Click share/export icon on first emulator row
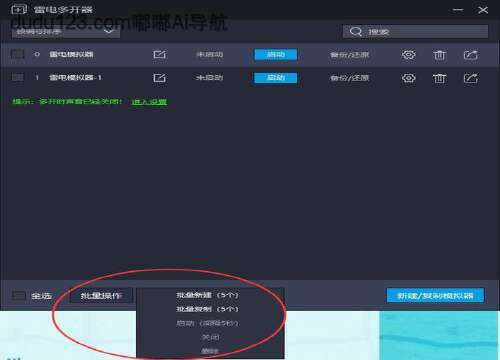Screen dimensions: 500x360 pos(471,55)
